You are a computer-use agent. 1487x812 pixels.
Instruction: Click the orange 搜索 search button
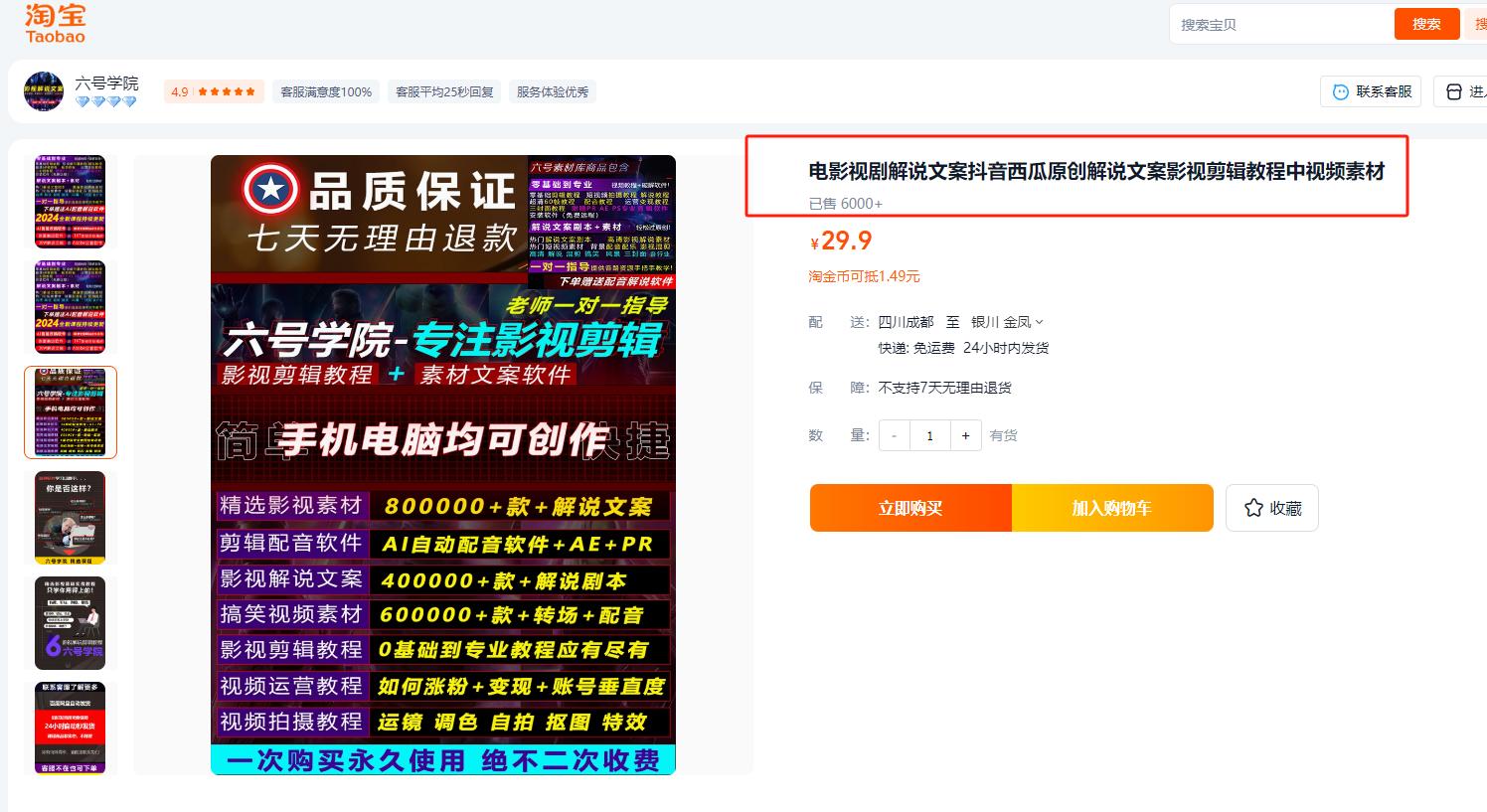tap(1427, 23)
